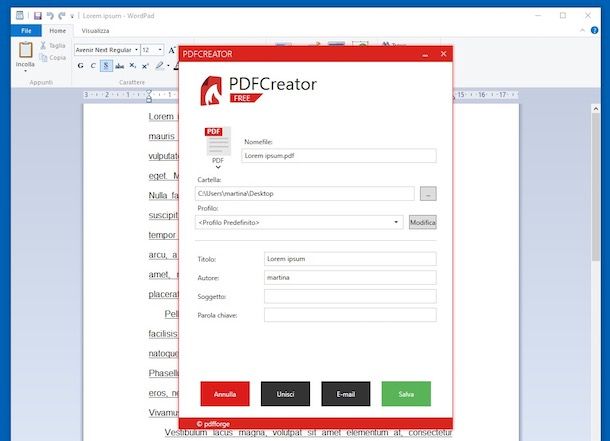The width and height of the screenshot is (610, 441).
Task: Maximize the WordPad window
Action: point(563,16)
